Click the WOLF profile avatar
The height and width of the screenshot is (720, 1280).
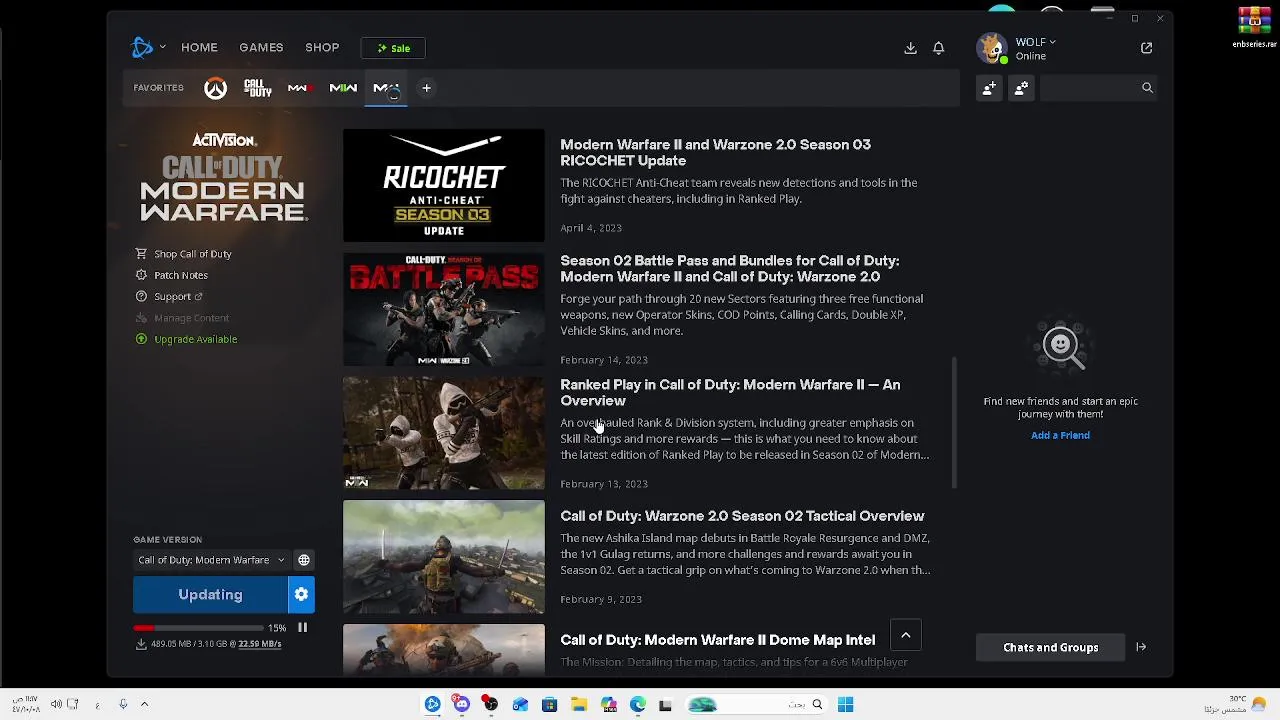992,48
